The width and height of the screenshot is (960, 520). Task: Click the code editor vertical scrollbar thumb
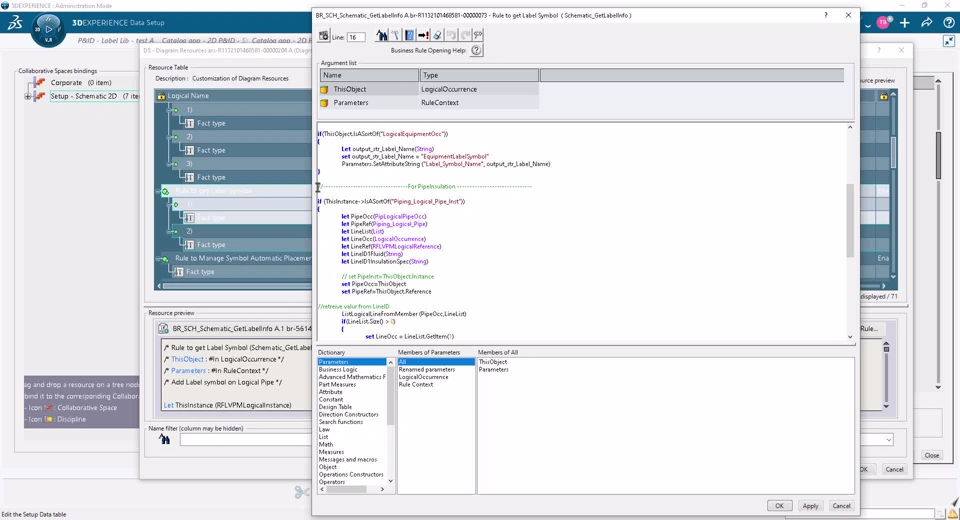(x=850, y=220)
